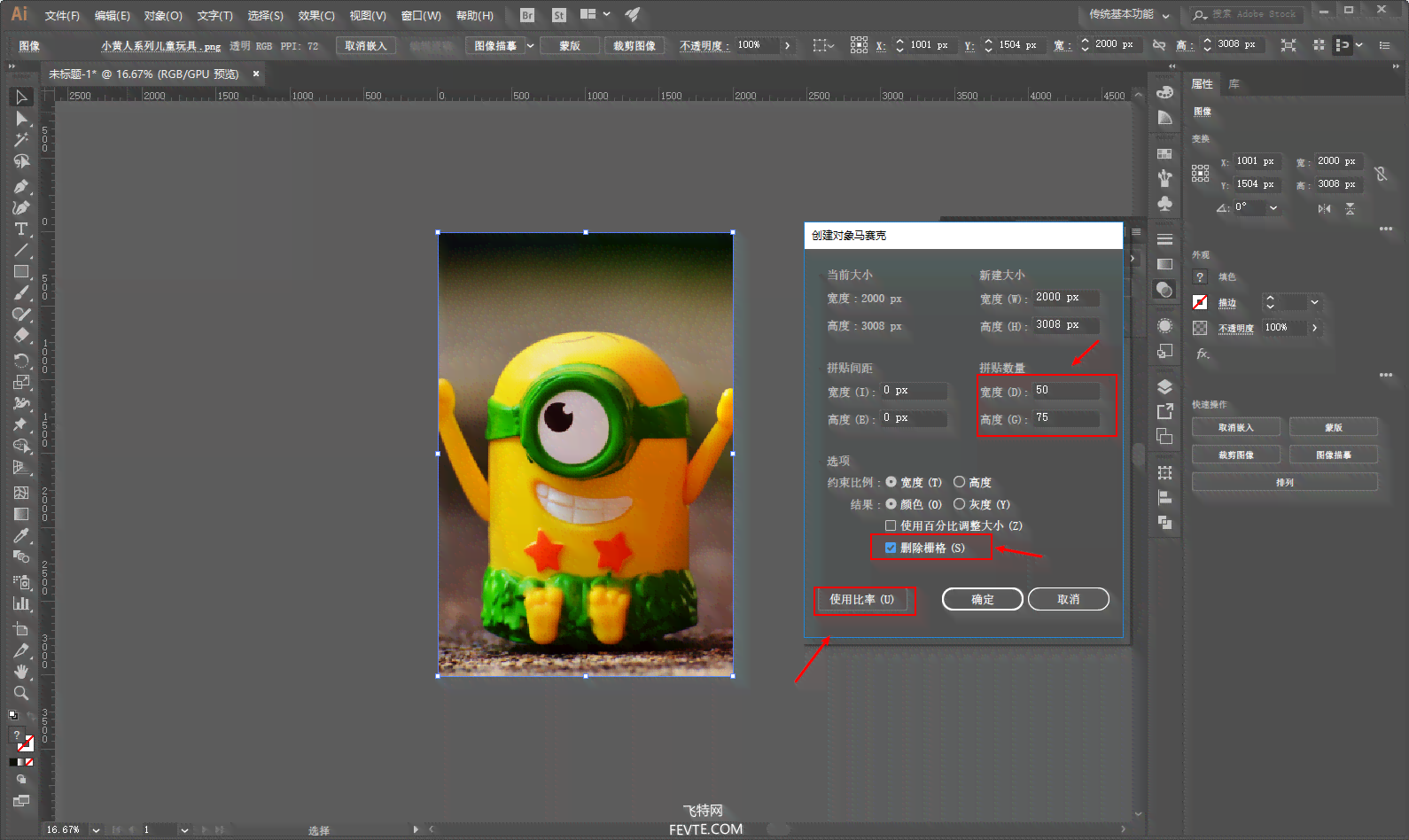Click 裁剪图像 in control bar
The width and height of the screenshot is (1409, 840).
pos(634,45)
